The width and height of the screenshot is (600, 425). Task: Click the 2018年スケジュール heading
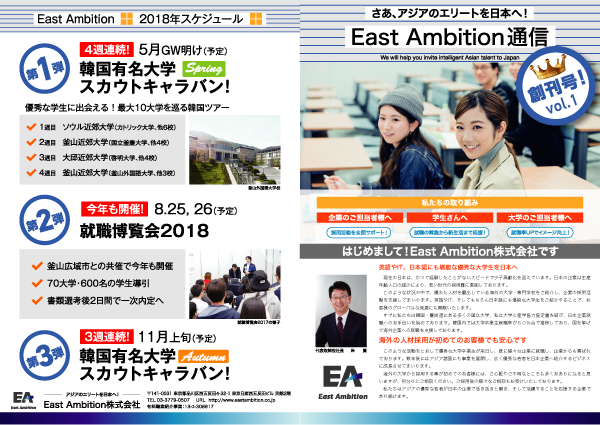(191, 19)
